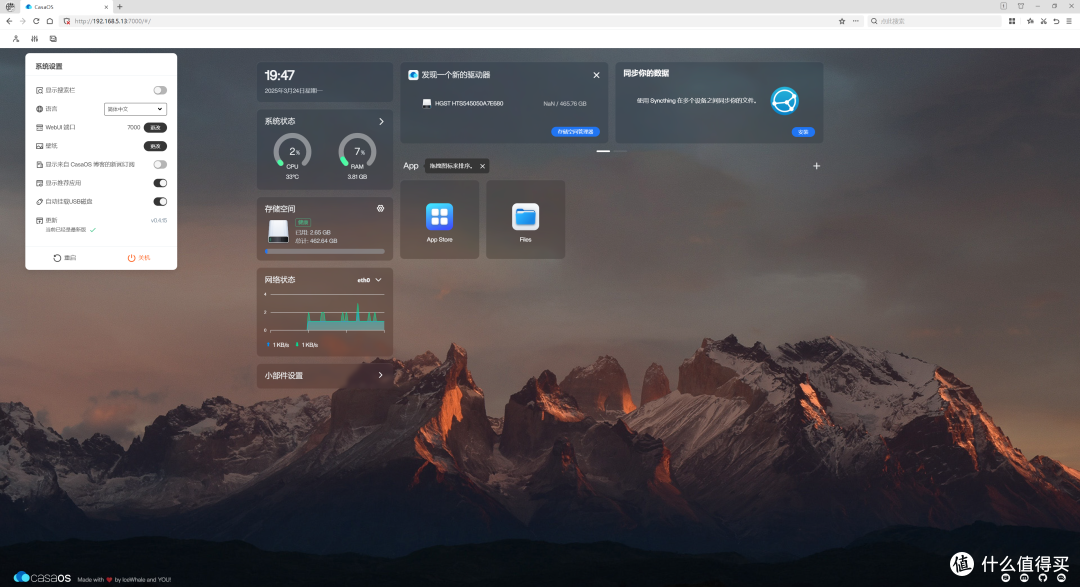Open the account icon in top bar
1080x587 pixels.
16,39
